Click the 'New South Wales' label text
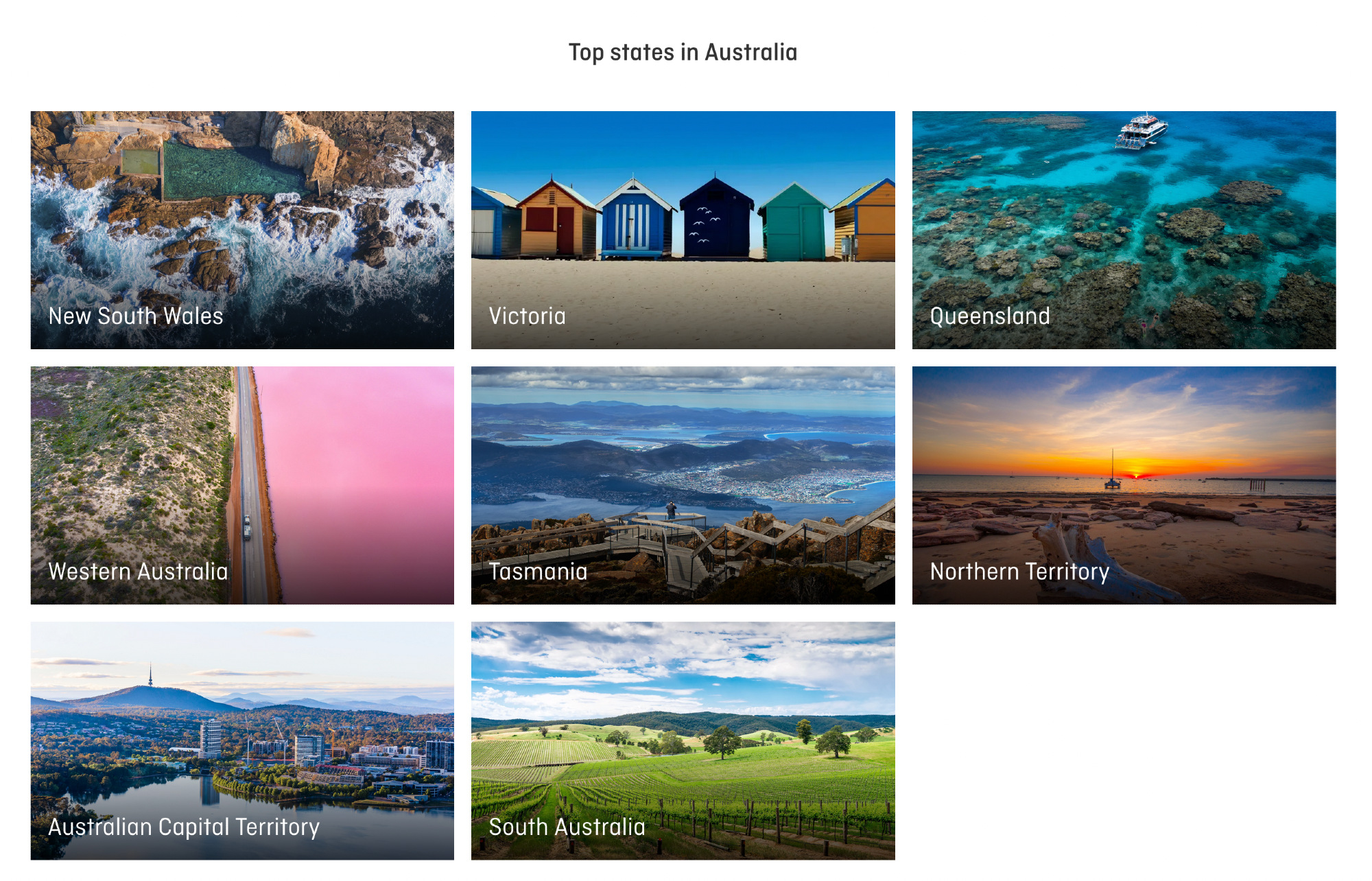The image size is (1372, 881). click(x=136, y=316)
